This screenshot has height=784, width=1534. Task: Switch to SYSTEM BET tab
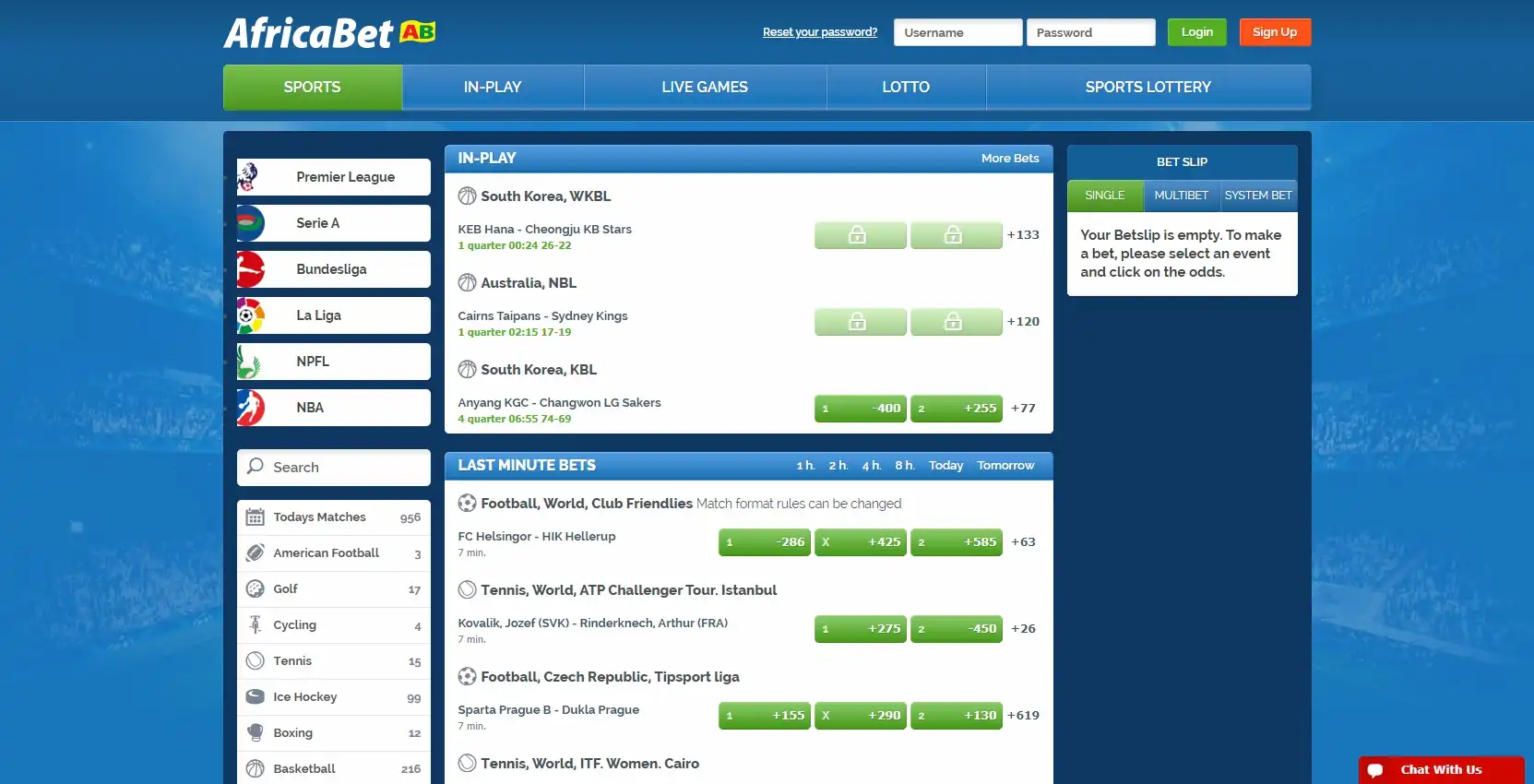(1257, 196)
